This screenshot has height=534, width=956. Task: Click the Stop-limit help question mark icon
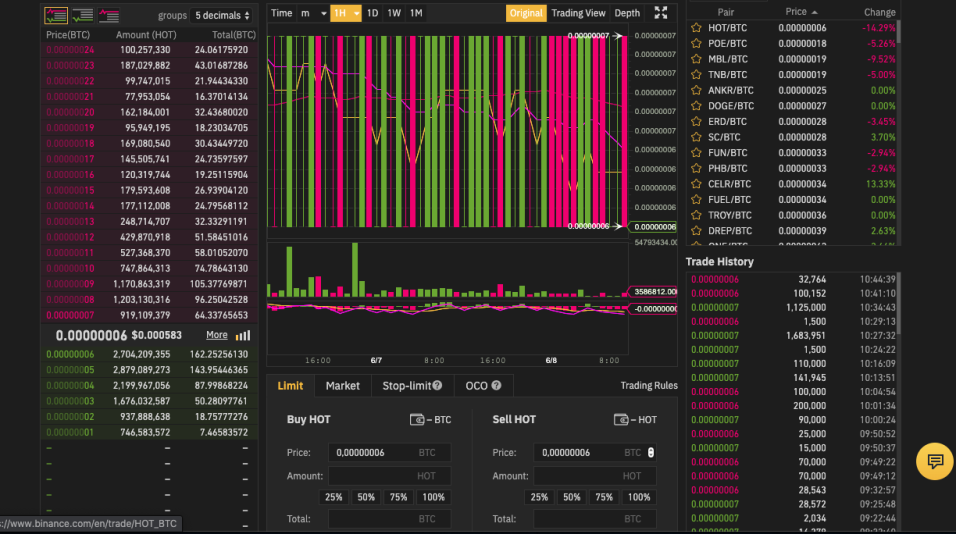click(437, 386)
